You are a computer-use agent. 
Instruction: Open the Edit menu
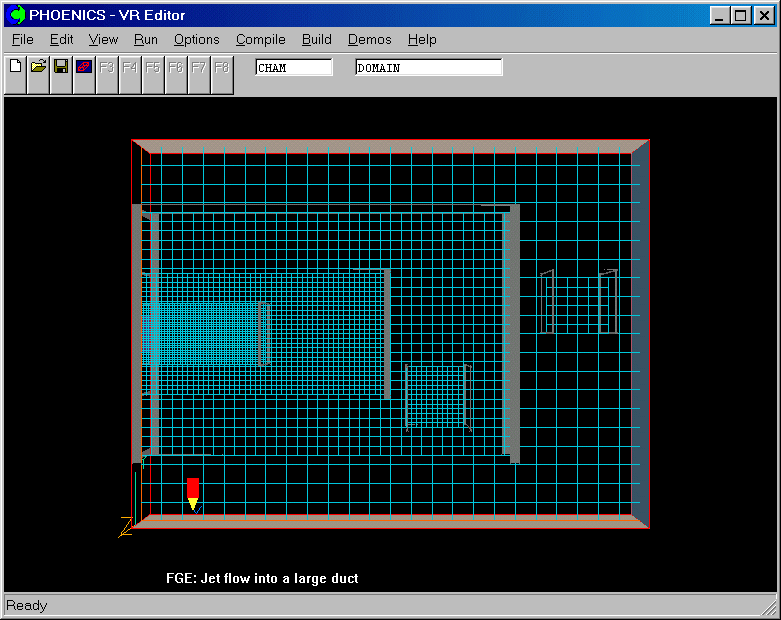pyautogui.click(x=61, y=39)
